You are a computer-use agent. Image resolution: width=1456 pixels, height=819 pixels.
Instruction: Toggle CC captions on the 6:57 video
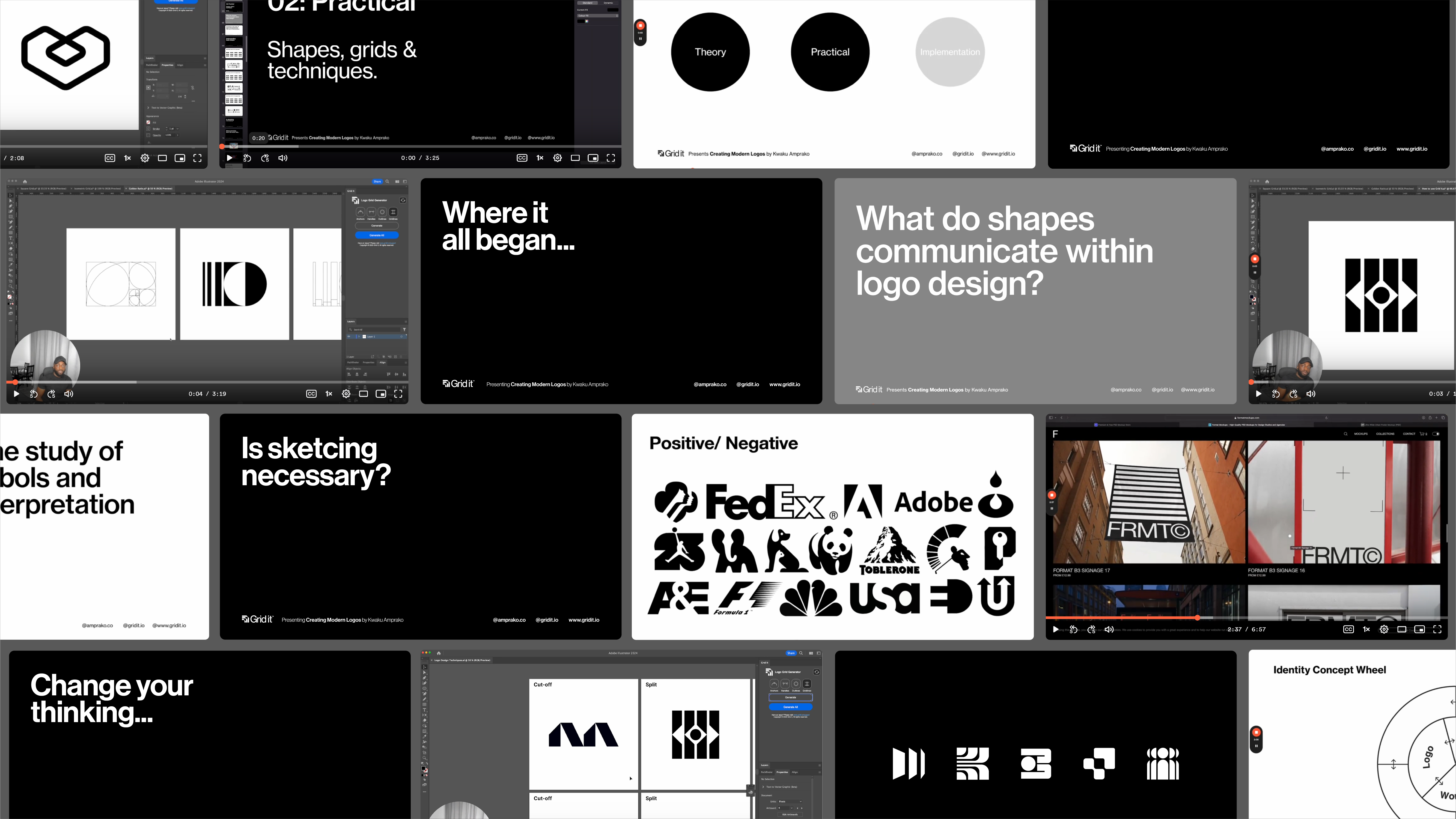point(1349,629)
